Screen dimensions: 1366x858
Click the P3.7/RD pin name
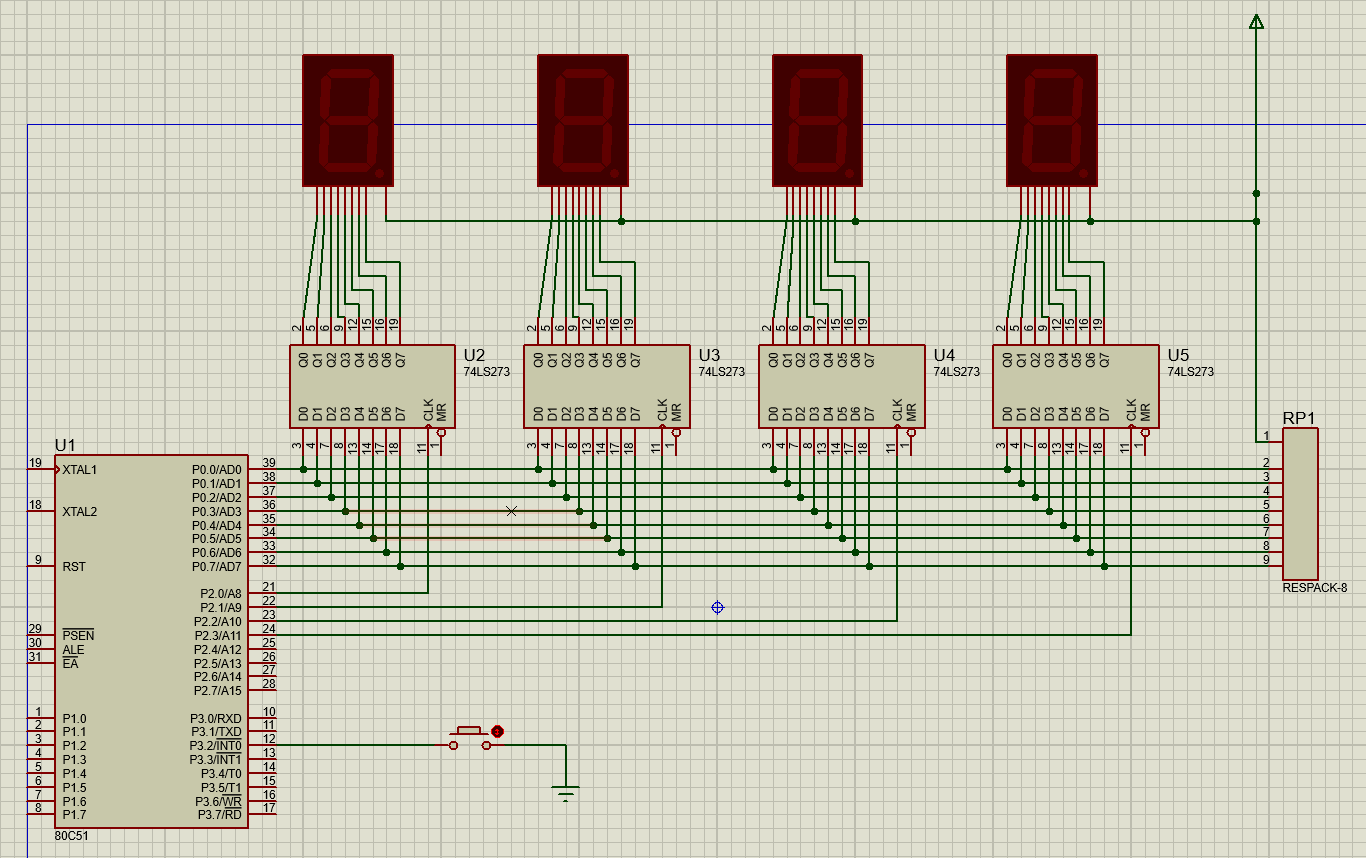click(x=219, y=815)
